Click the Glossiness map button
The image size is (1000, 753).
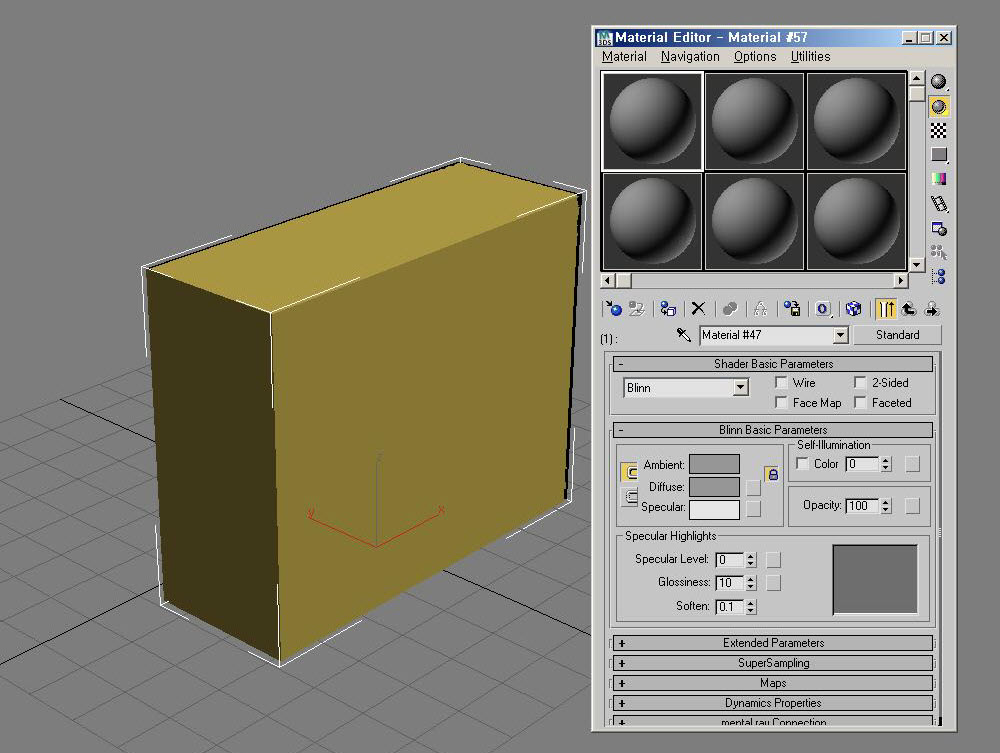(x=773, y=583)
